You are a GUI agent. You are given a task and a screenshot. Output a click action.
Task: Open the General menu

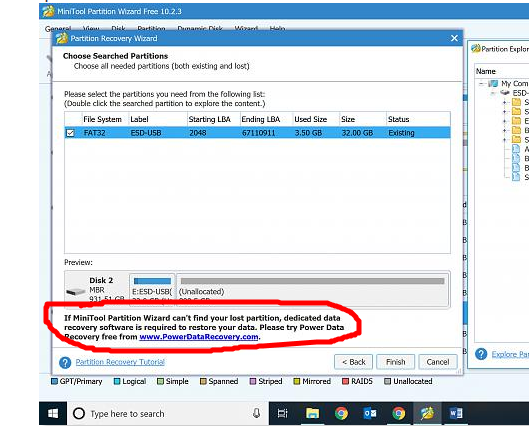click(58, 28)
